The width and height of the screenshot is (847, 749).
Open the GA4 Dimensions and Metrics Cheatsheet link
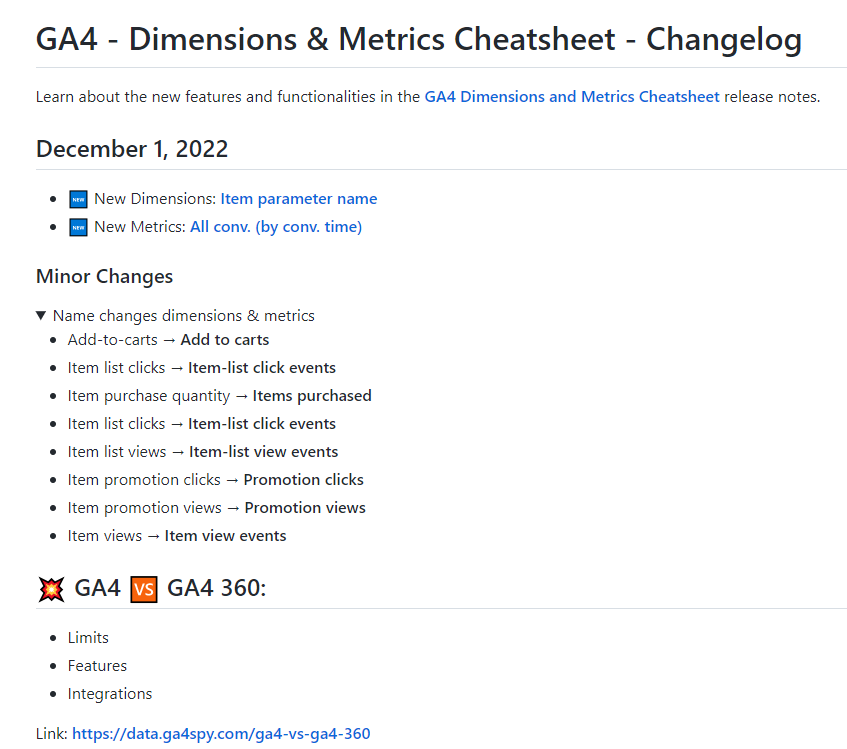coord(572,97)
